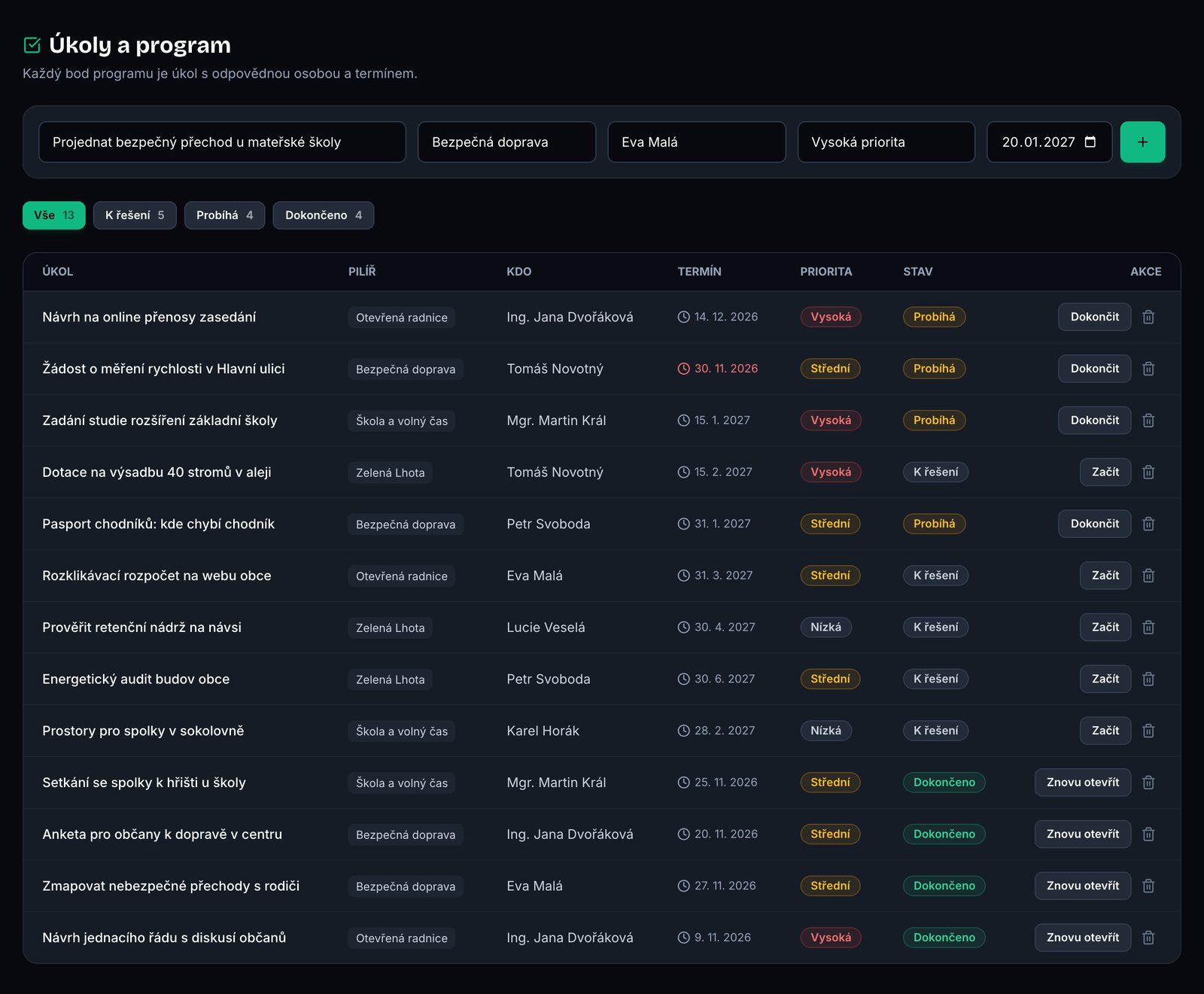This screenshot has height=994, width=1204.
Task: Click Dokončit for Zadání studie rozšíření základní školy
Action: [x=1094, y=421]
